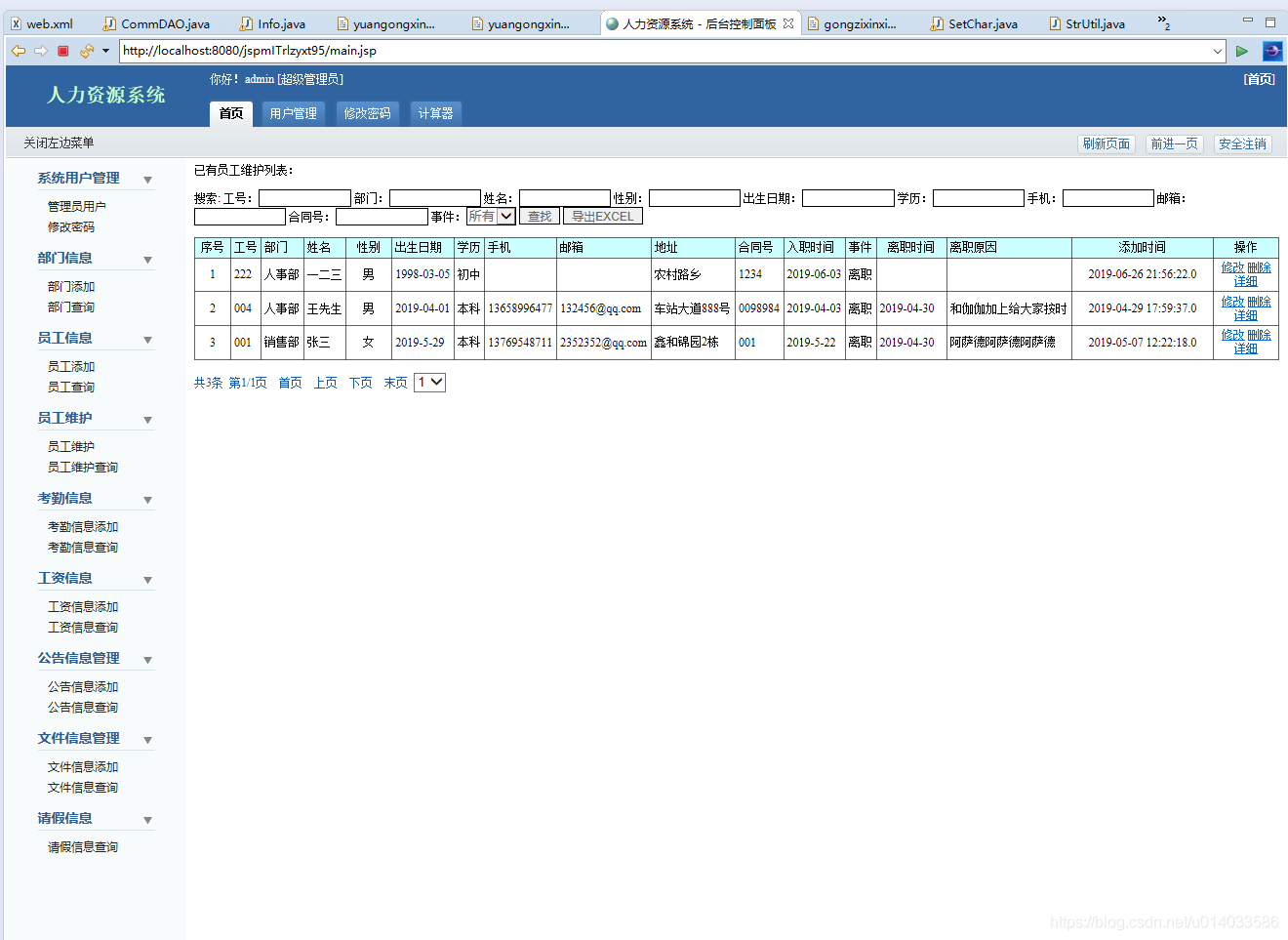The height and width of the screenshot is (940, 1288).
Task: Open the 用户管理 navigation tab
Action: pyautogui.click(x=294, y=113)
